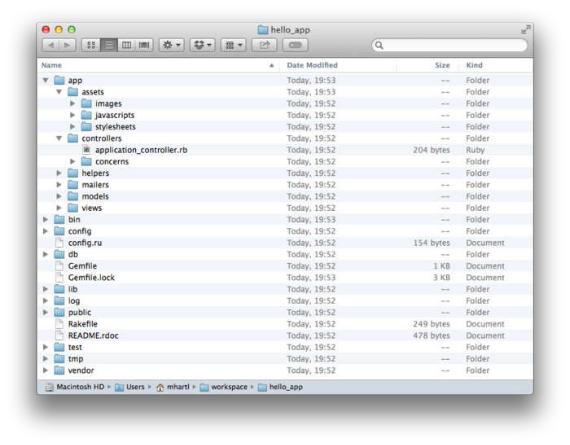Select the db folder icon
570x445 pixels.
(x=59, y=254)
